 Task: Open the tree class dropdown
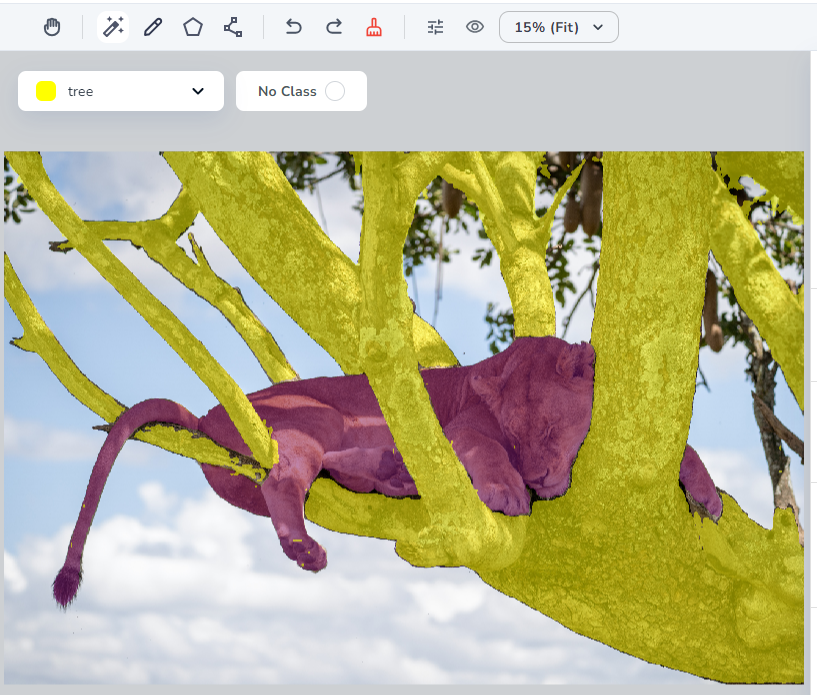(120, 91)
